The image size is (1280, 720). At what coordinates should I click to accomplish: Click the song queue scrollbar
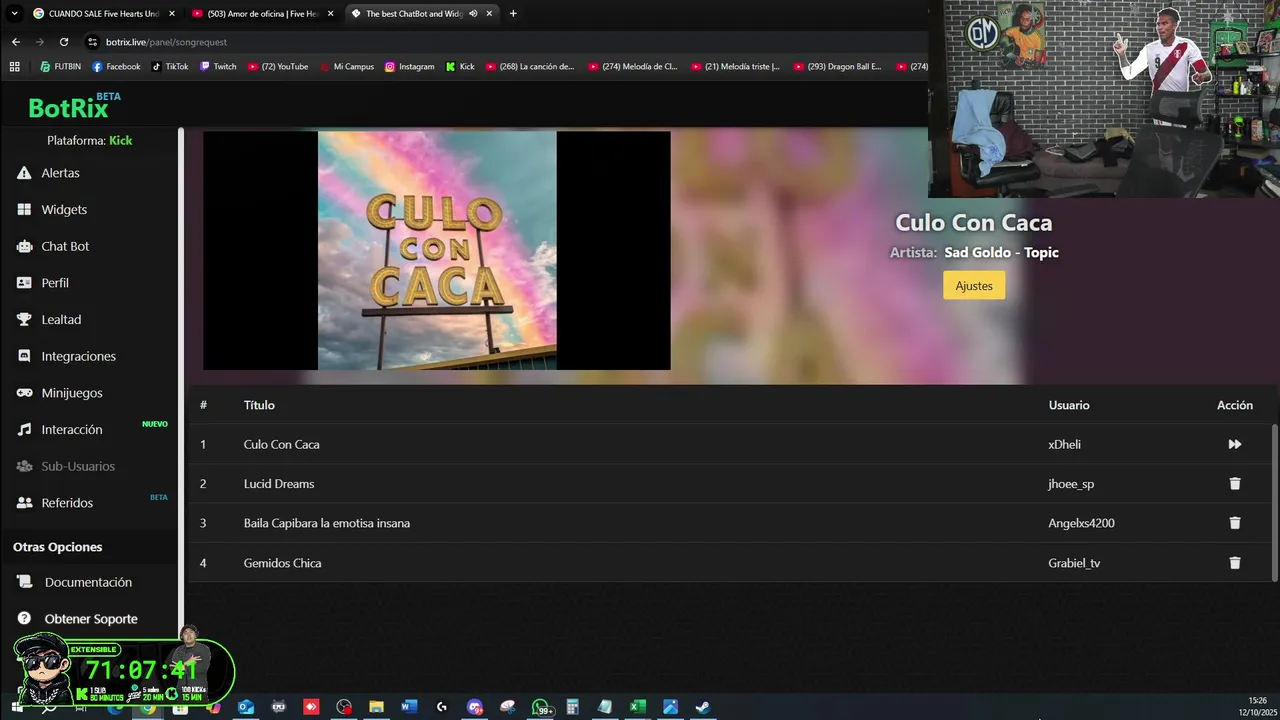coord(1274,502)
